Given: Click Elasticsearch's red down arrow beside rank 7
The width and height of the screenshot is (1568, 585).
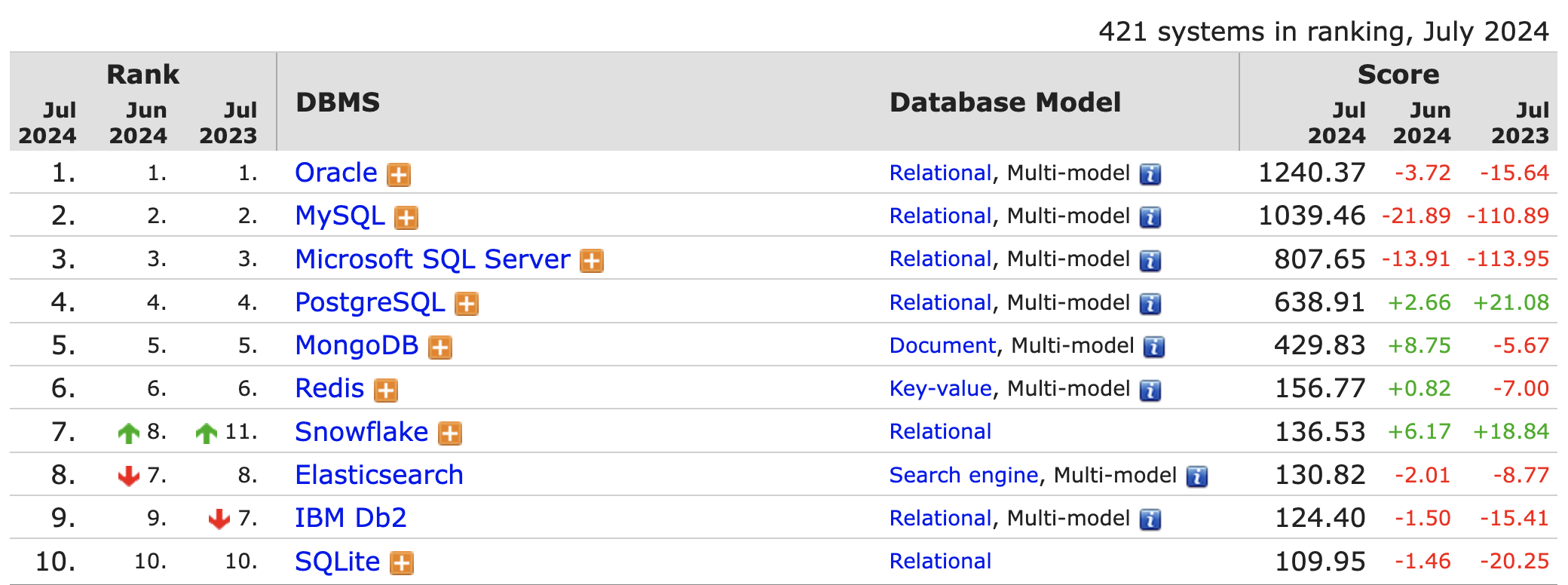Looking at the screenshot, I should (x=129, y=476).
